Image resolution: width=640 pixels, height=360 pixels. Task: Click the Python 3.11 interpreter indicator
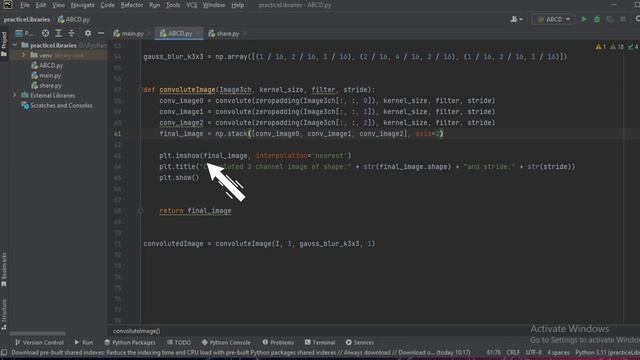click(x=607, y=352)
